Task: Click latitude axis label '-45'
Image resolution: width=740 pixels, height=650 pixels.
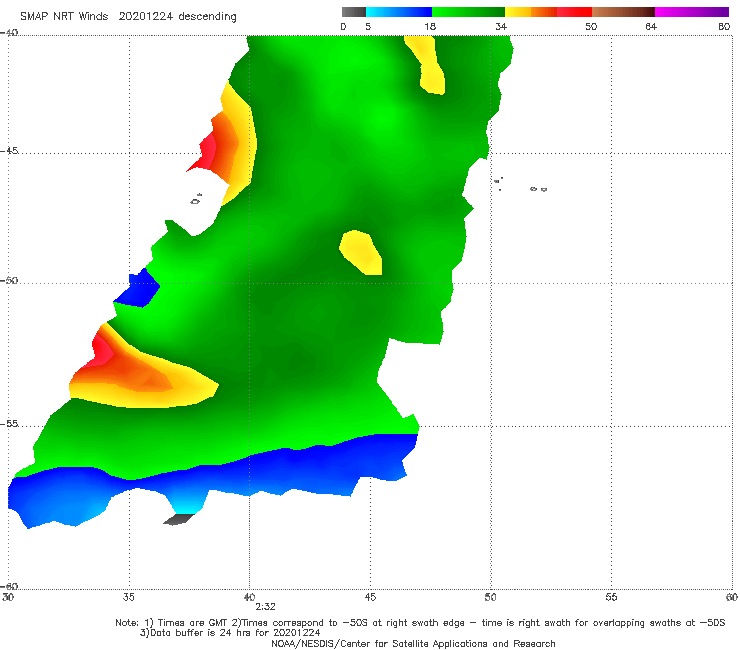Action: [x=9, y=151]
